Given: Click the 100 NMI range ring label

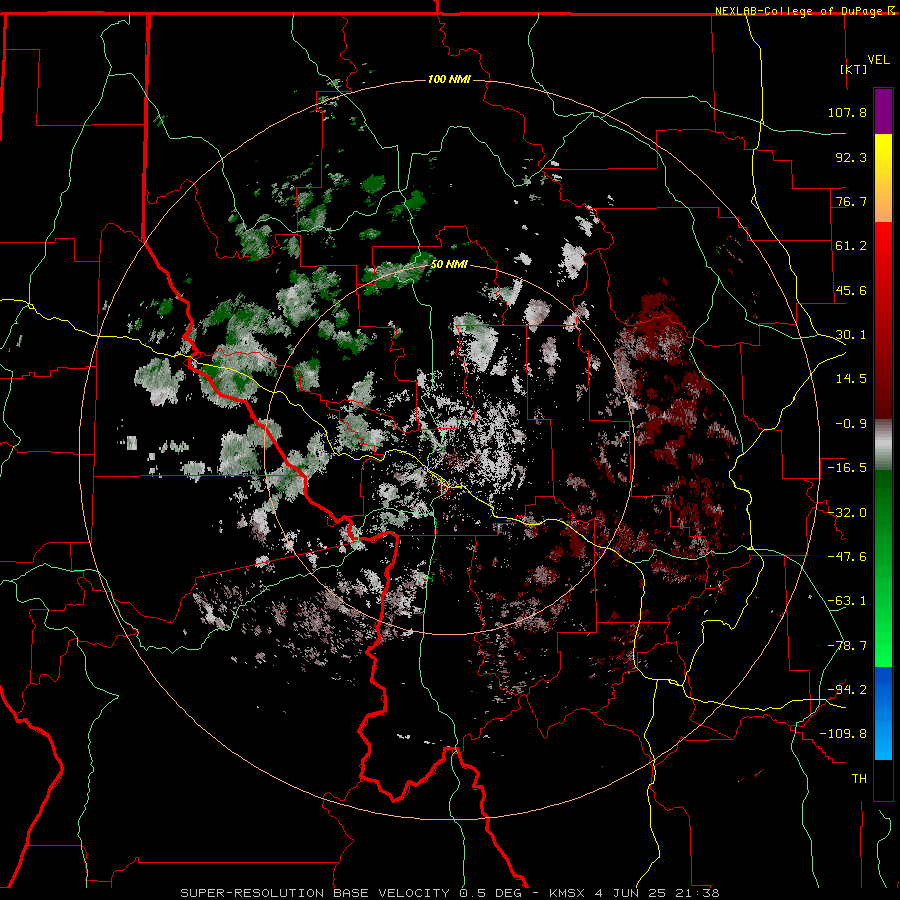Looking at the screenshot, I should [449, 79].
